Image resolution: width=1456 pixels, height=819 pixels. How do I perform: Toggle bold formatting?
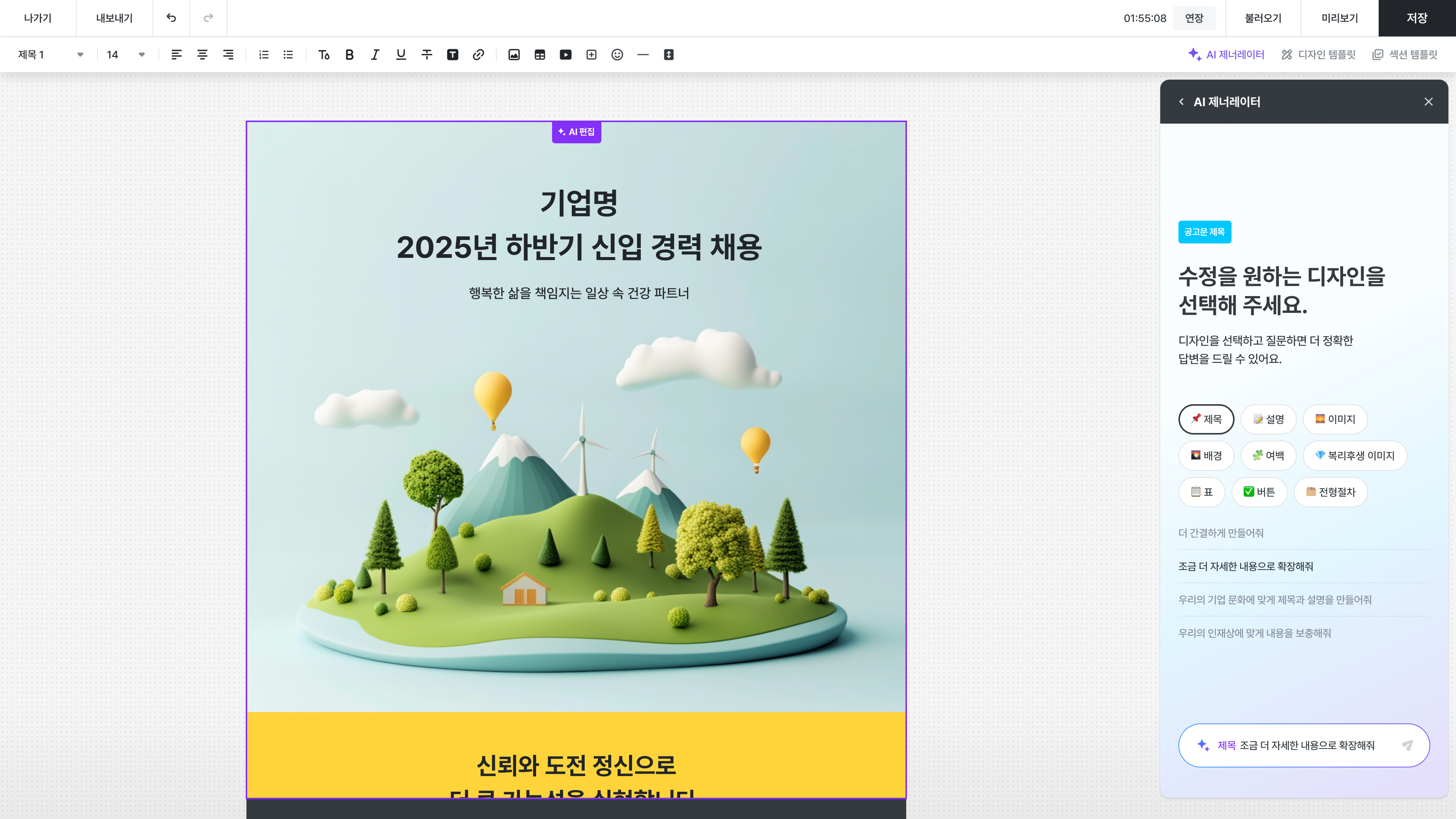[349, 54]
